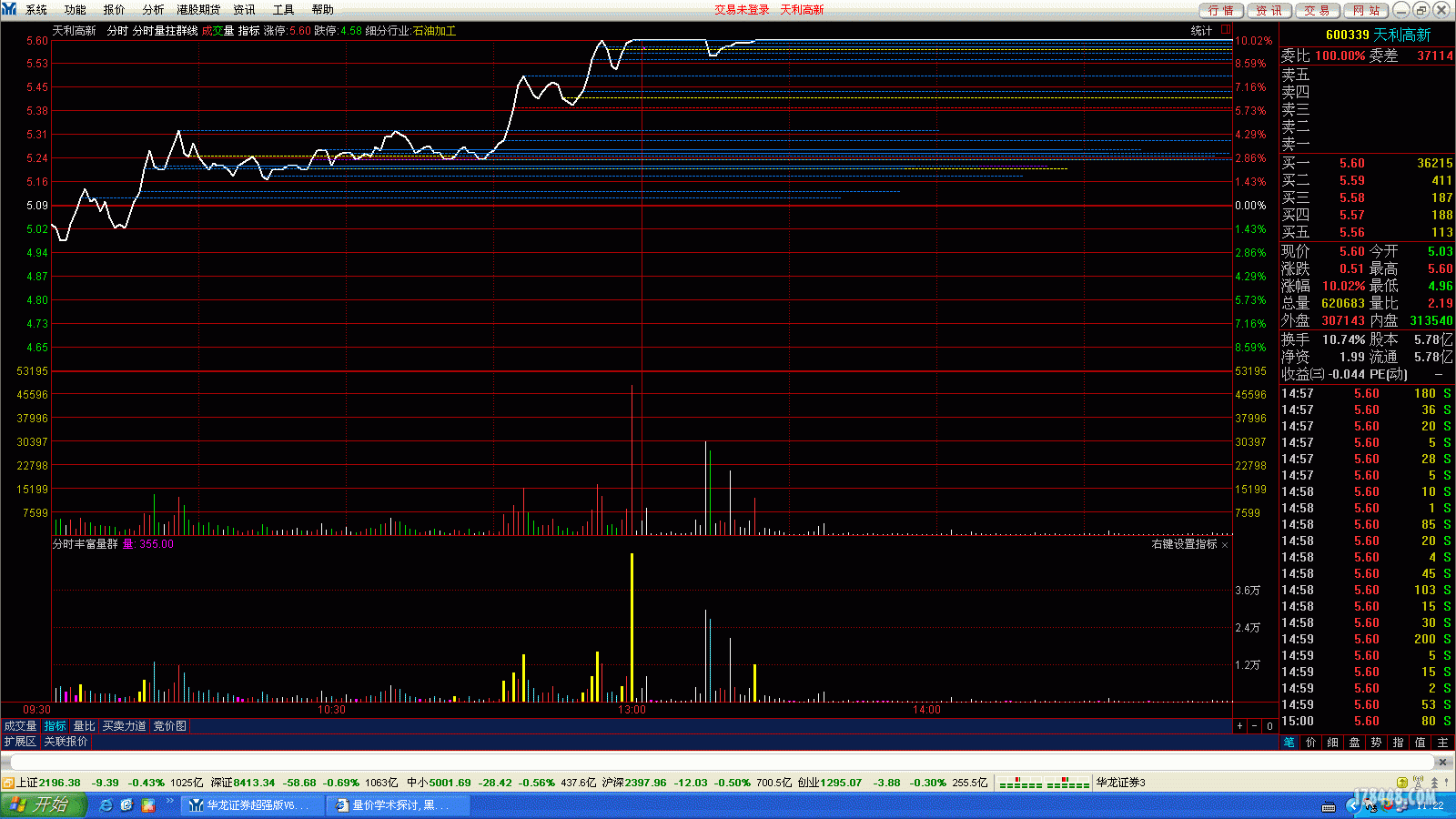
Task: Select the 细 tab in tick panel
Action: [x=1333, y=743]
